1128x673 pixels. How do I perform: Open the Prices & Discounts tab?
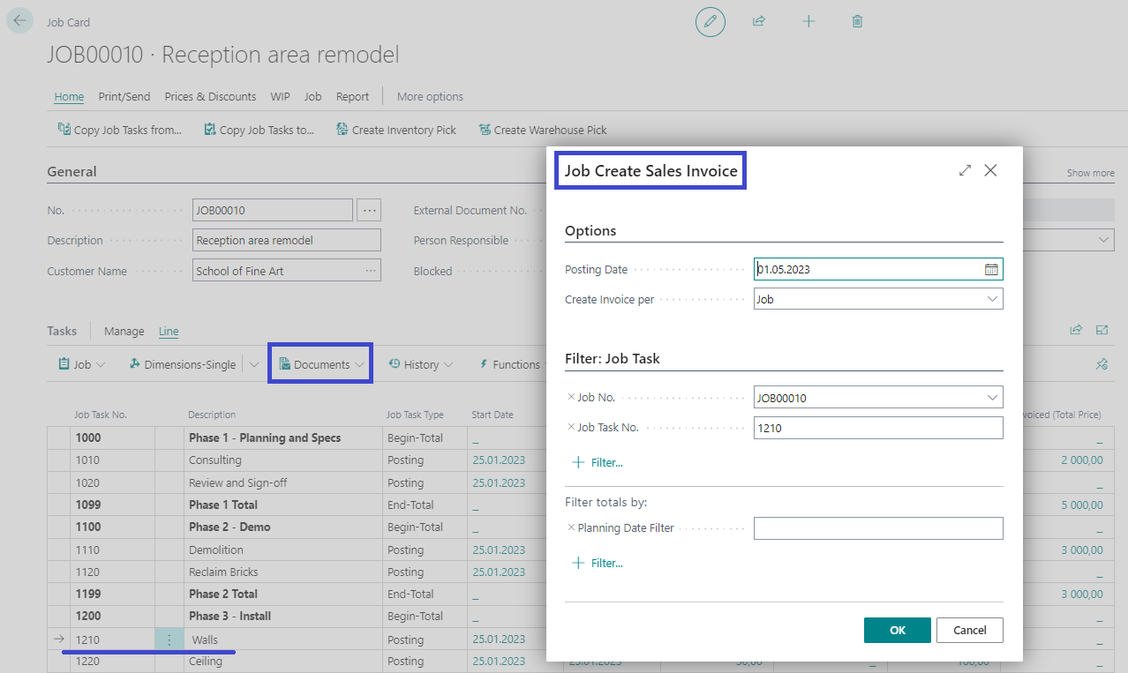click(x=210, y=97)
